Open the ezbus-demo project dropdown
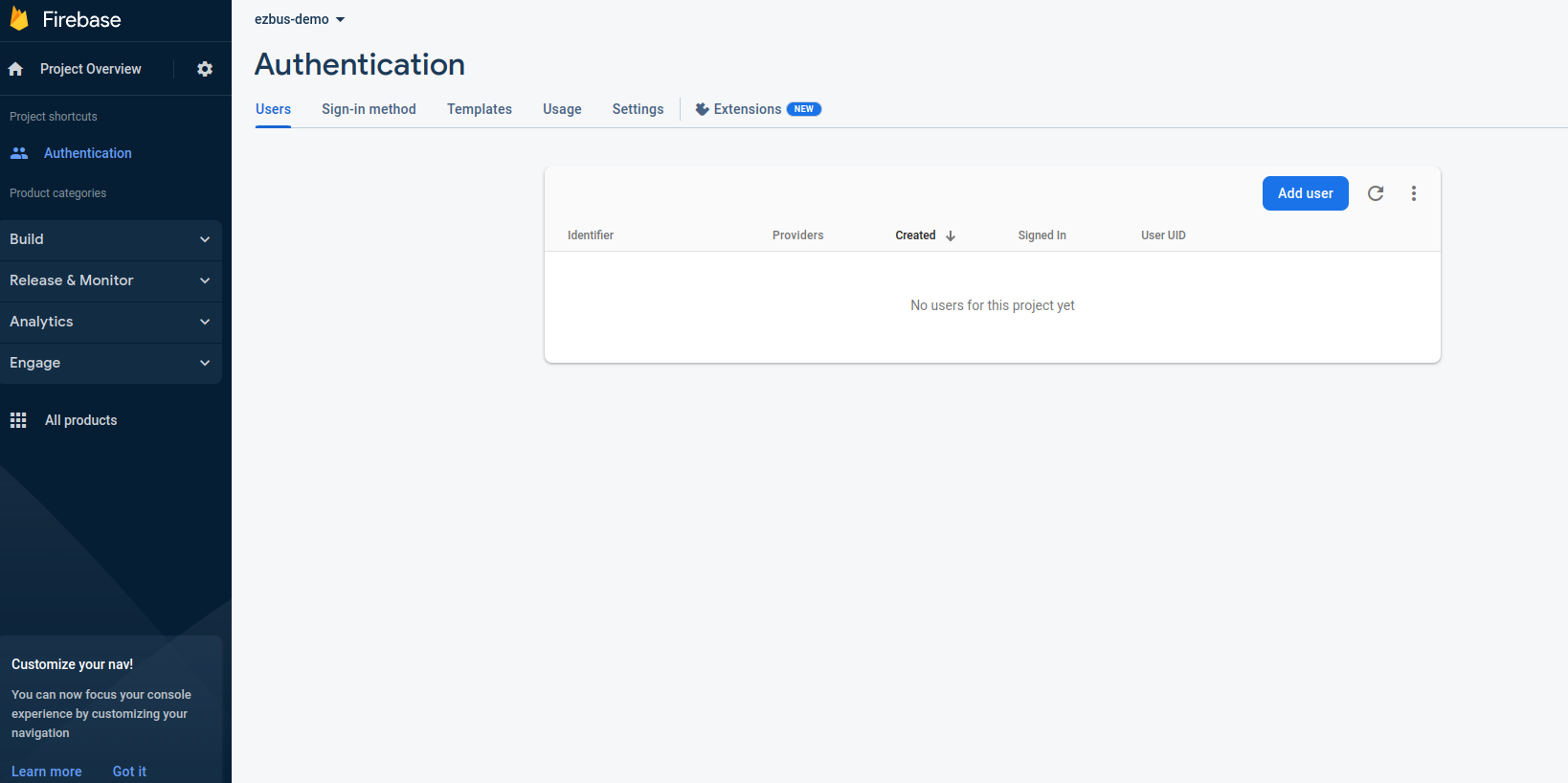The height and width of the screenshot is (783, 1568). point(300,19)
